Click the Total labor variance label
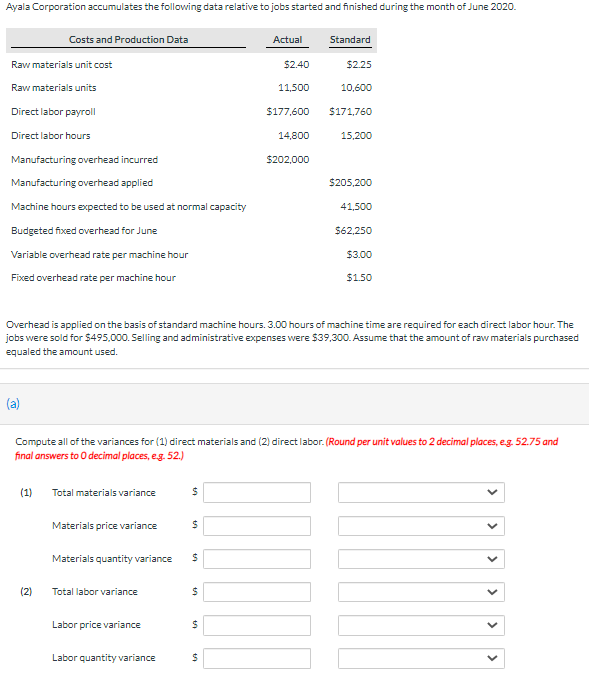 coord(95,592)
